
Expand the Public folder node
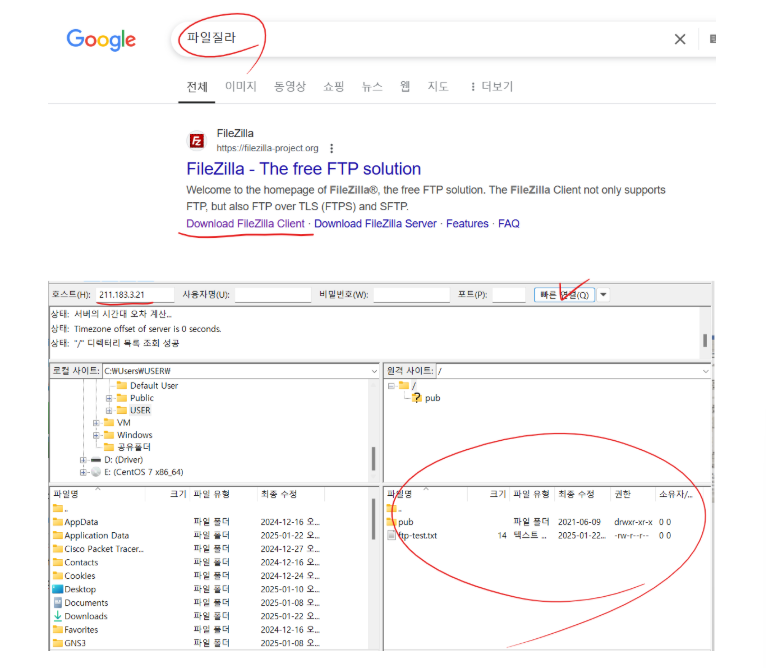click(109, 398)
